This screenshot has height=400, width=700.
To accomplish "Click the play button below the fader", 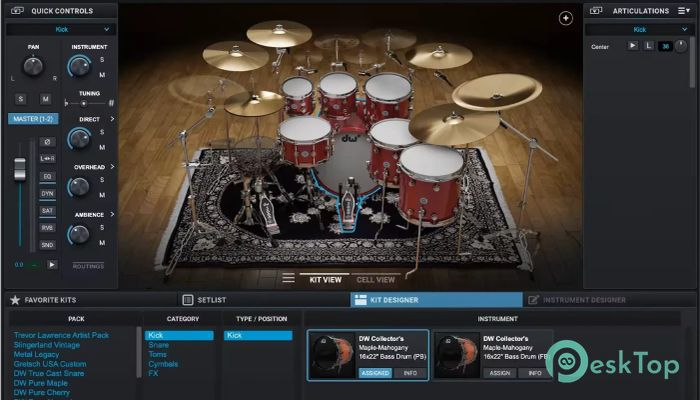I will click(52, 265).
